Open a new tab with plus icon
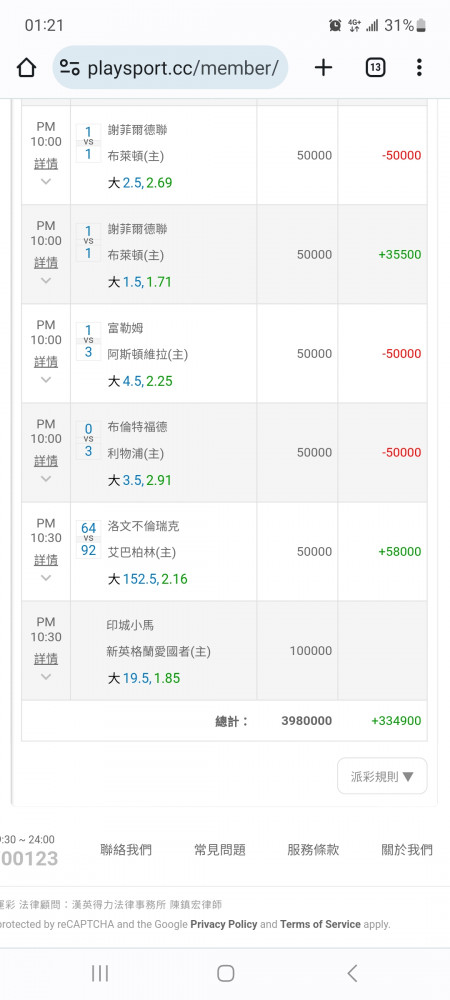The image size is (450, 1000). pos(324,67)
